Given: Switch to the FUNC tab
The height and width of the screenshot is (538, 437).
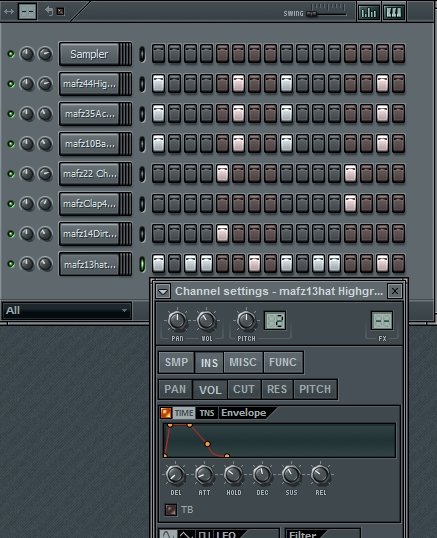Looking at the screenshot, I should (x=283, y=362).
